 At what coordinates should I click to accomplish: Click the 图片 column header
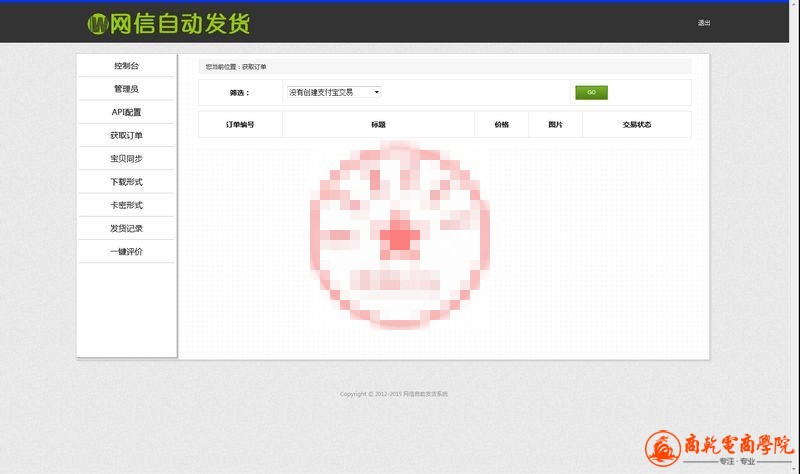[x=555, y=124]
